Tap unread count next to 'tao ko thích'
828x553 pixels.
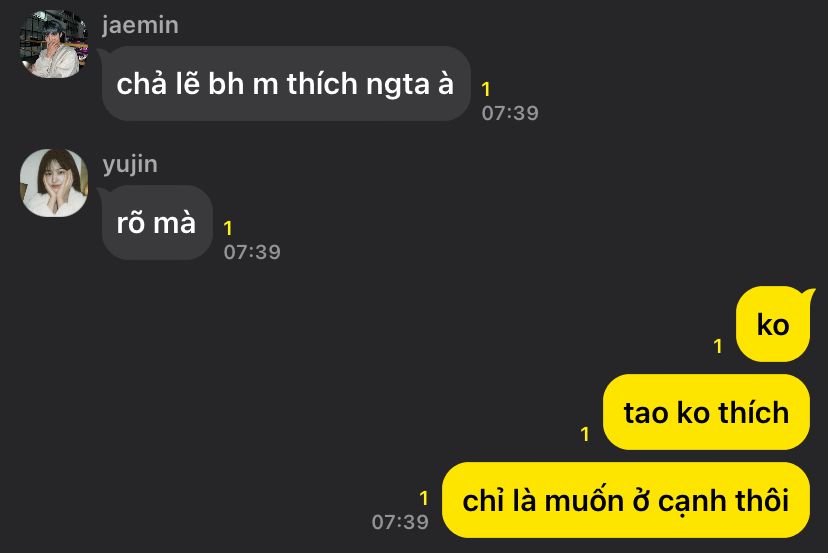pos(585,434)
